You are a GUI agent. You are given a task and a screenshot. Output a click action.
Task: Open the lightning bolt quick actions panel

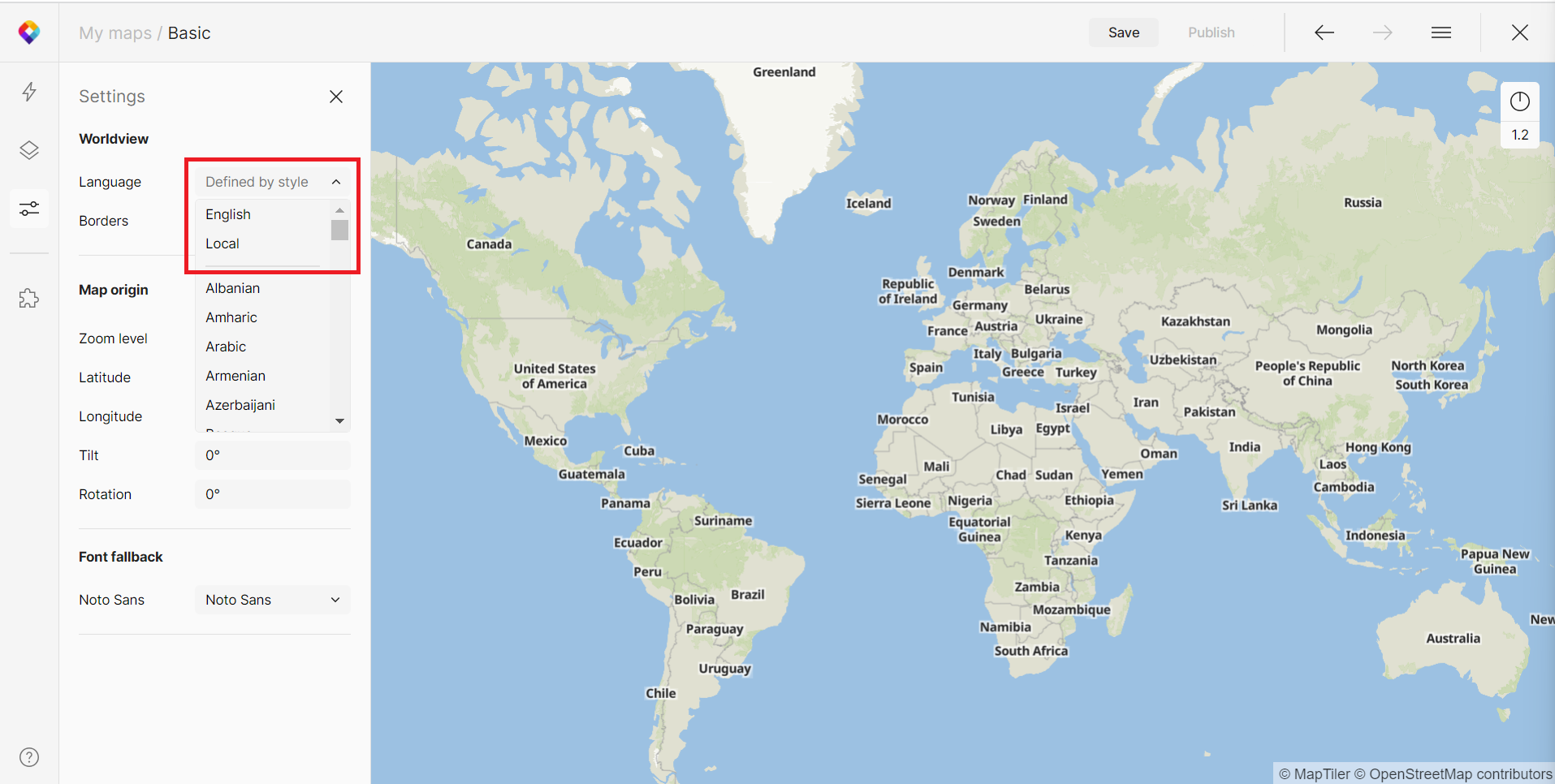coord(29,92)
